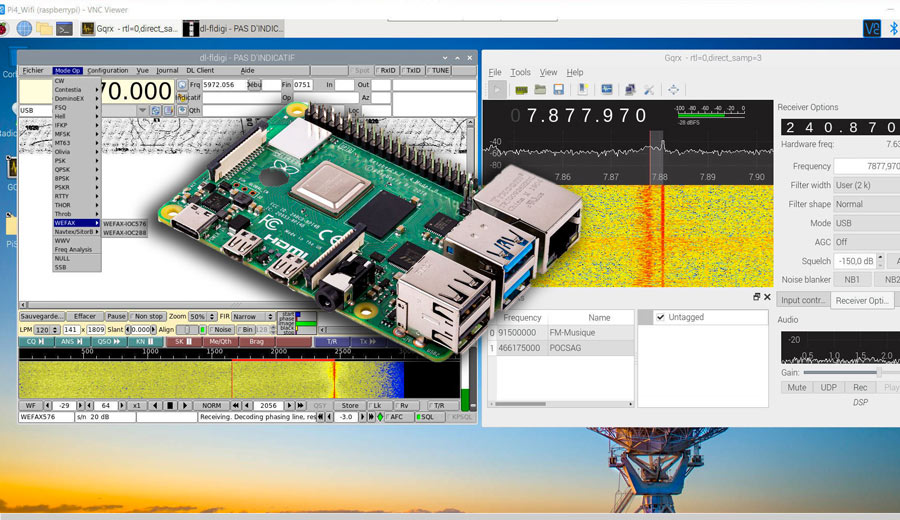Screen dimensions: 900x520
Task: Click the NB1 noise blanker button
Action: pos(852,280)
